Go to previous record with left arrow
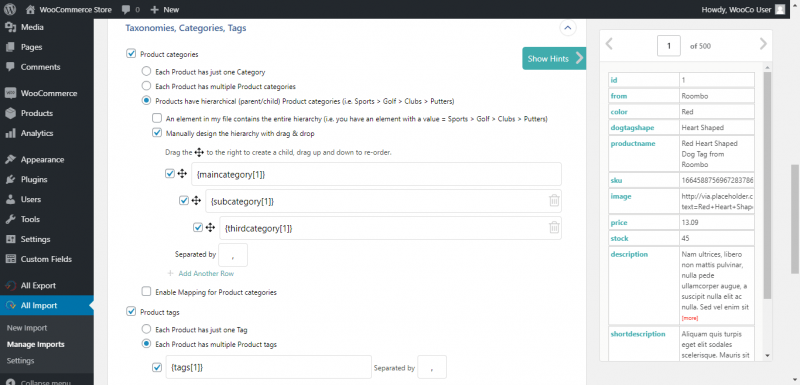Viewport: 800px width, 385px height. point(609,44)
